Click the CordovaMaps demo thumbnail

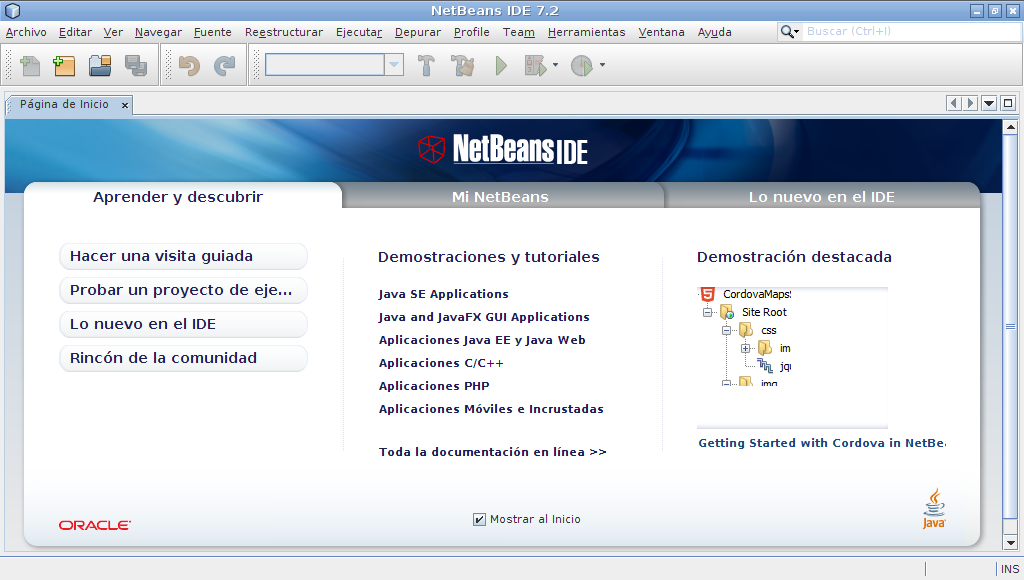click(793, 357)
